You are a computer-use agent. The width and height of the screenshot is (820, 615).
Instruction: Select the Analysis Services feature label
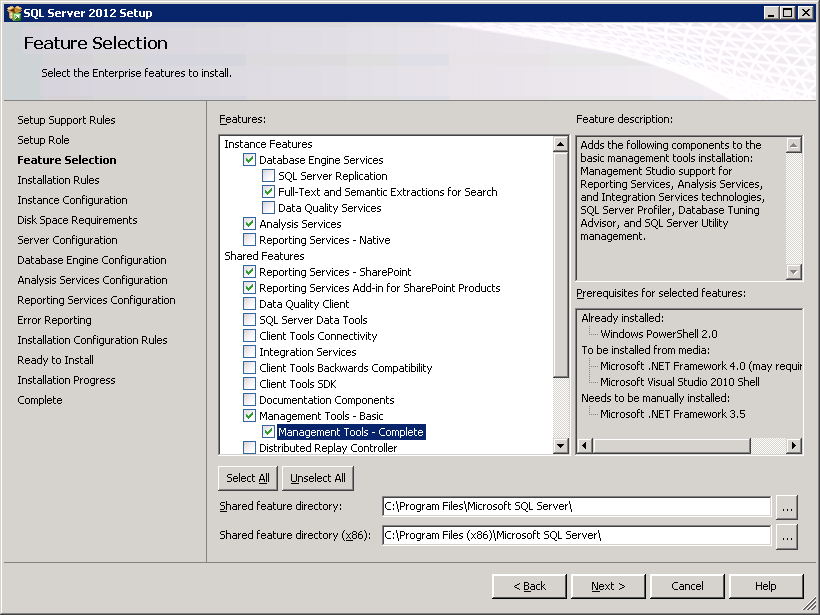tap(300, 224)
